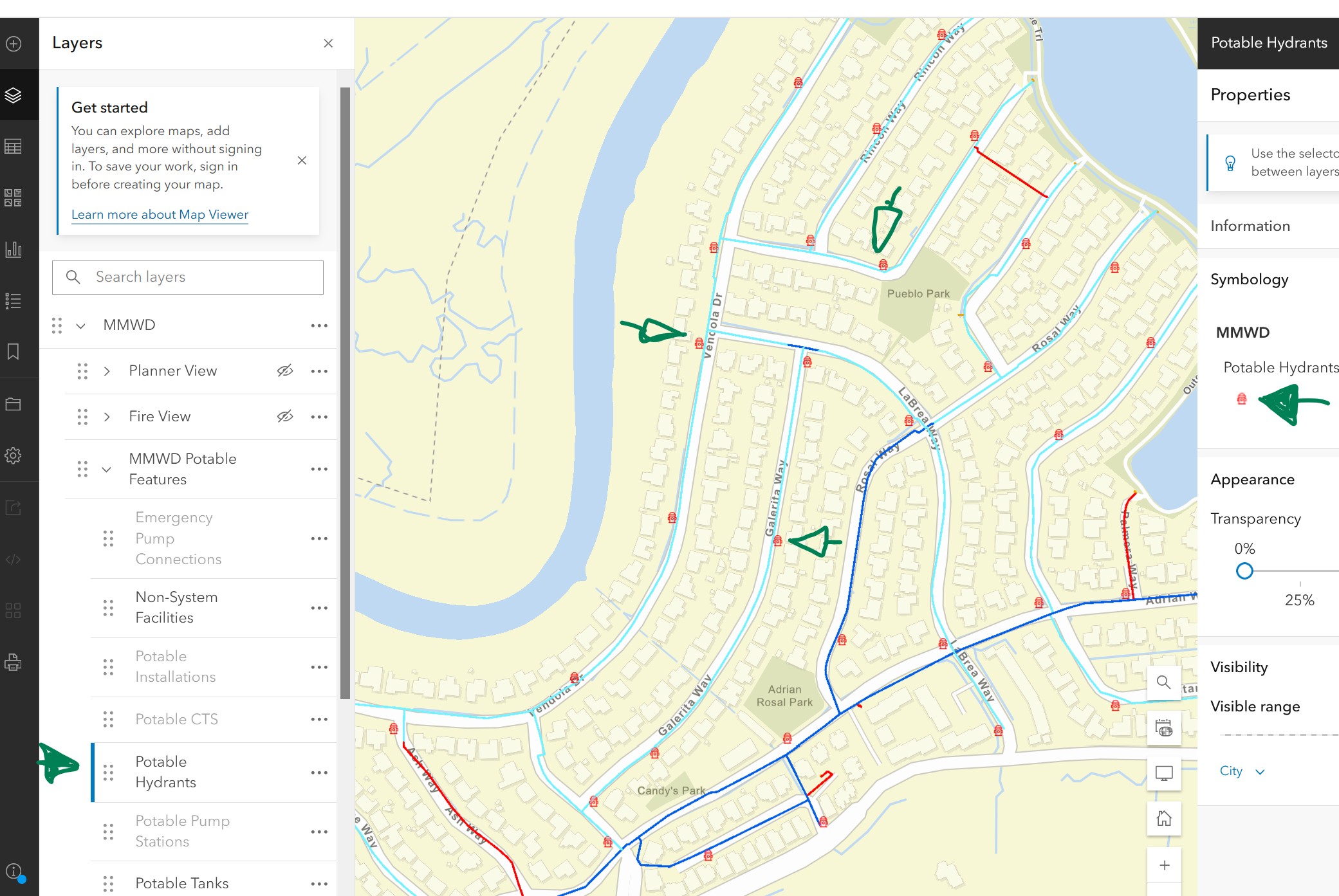
Task: Expand the Planner View group
Action: (107, 371)
